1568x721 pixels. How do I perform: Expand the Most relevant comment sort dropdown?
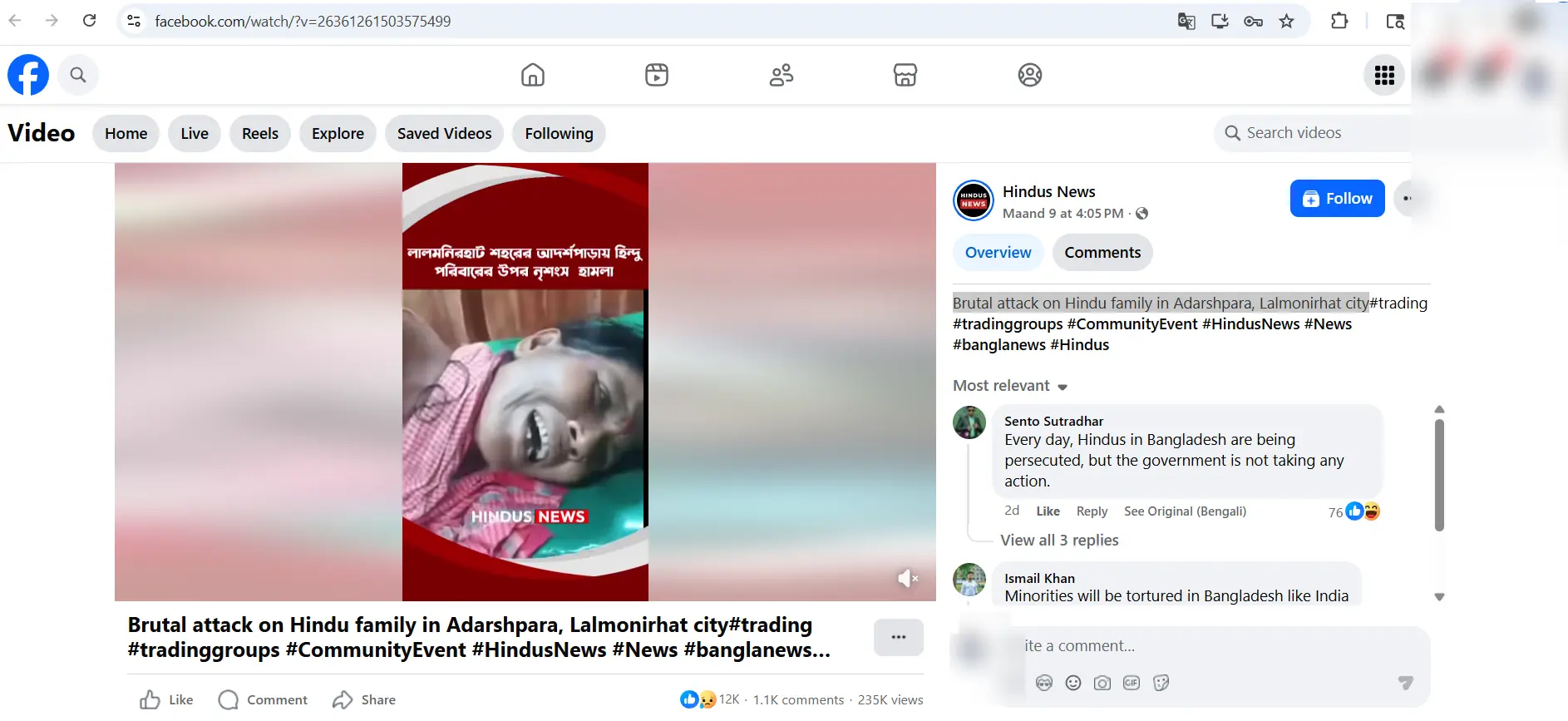coord(1010,386)
